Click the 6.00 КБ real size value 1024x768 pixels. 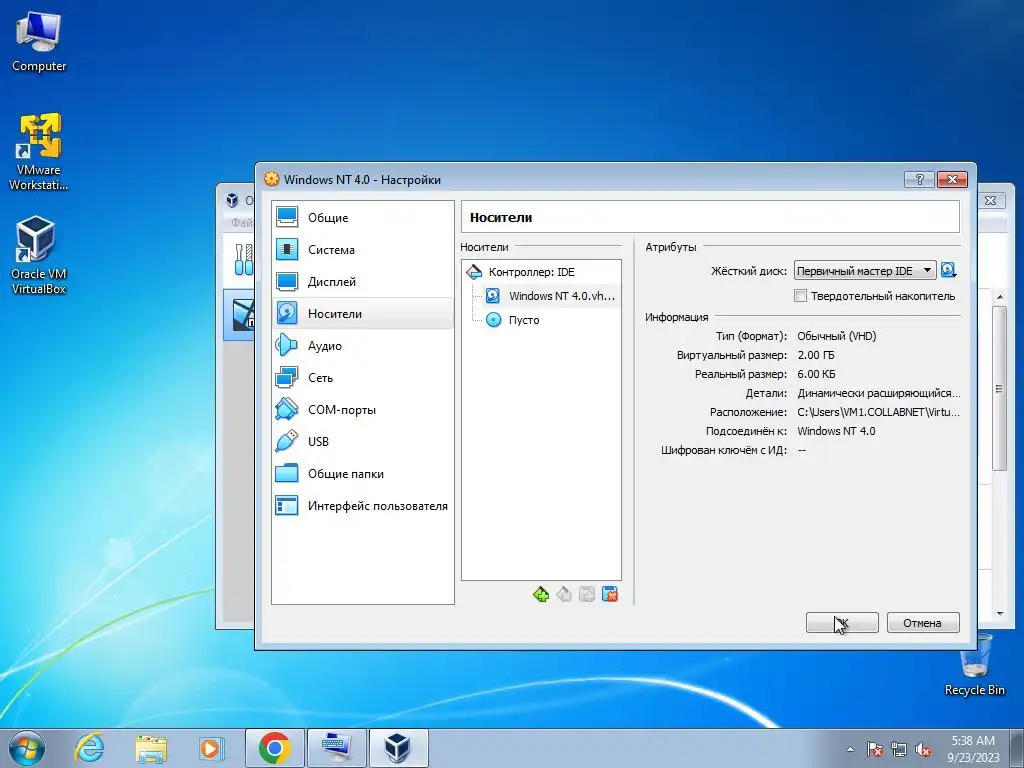pyautogui.click(x=816, y=374)
